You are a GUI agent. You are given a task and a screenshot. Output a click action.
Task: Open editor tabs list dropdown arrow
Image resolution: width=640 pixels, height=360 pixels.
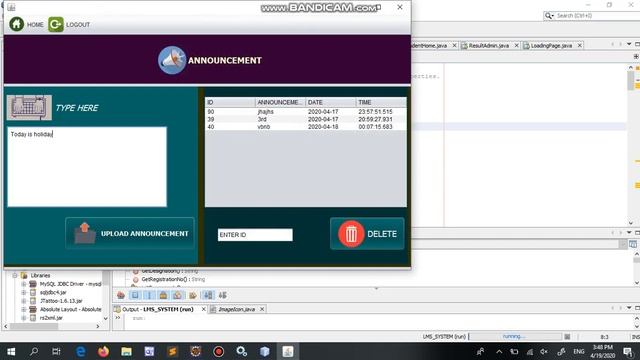click(x=629, y=44)
